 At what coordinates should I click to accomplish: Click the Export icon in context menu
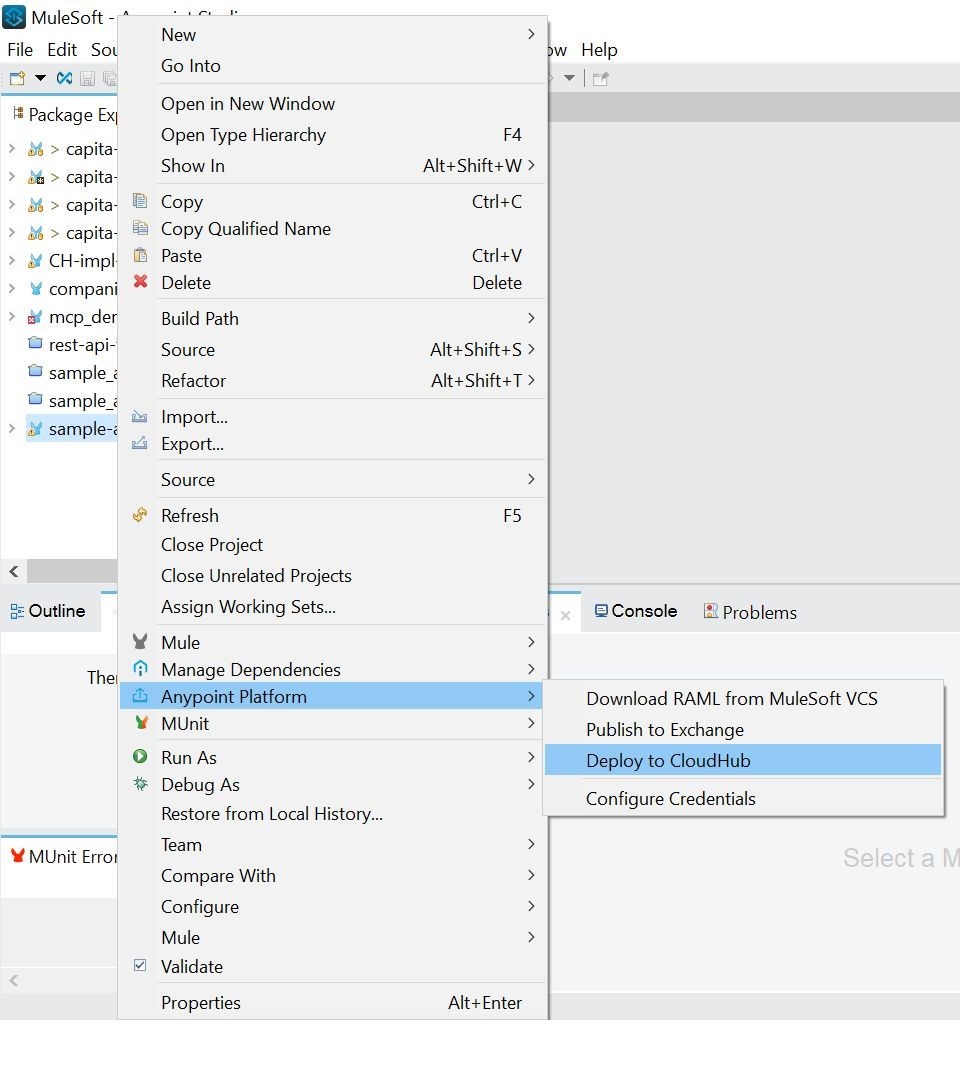point(140,443)
